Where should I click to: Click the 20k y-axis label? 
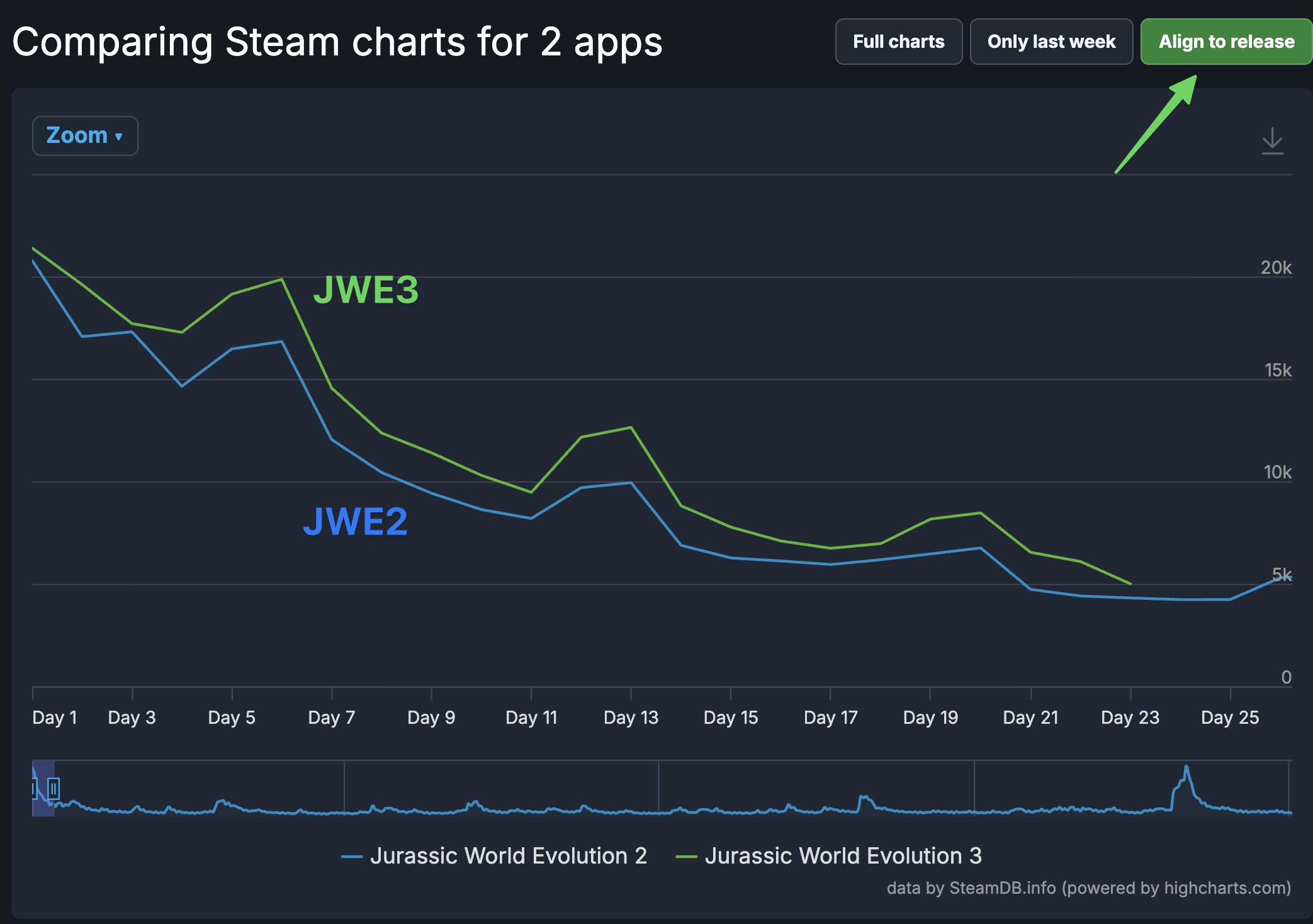pyautogui.click(x=1276, y=268)
